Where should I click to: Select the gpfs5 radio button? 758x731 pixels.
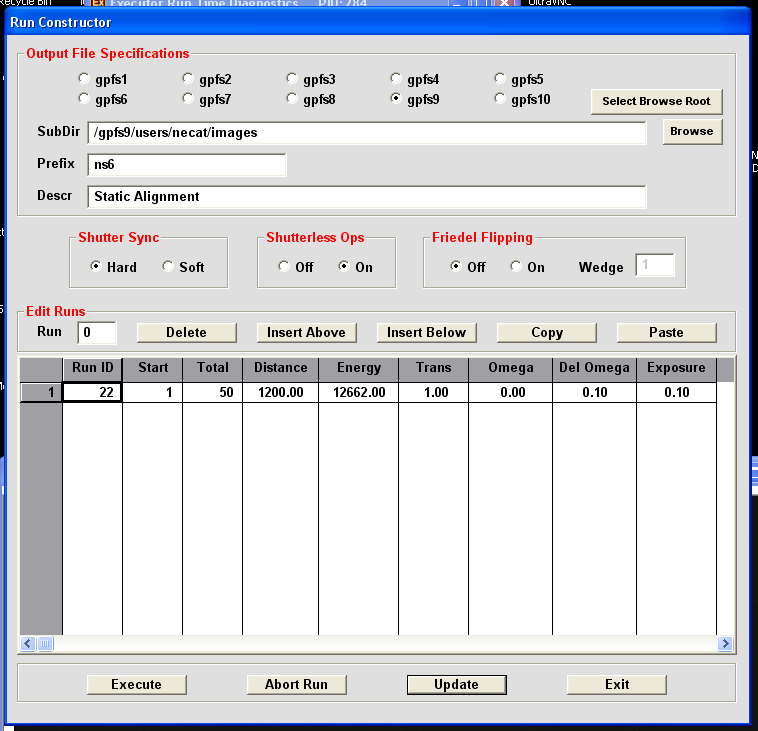501,78
